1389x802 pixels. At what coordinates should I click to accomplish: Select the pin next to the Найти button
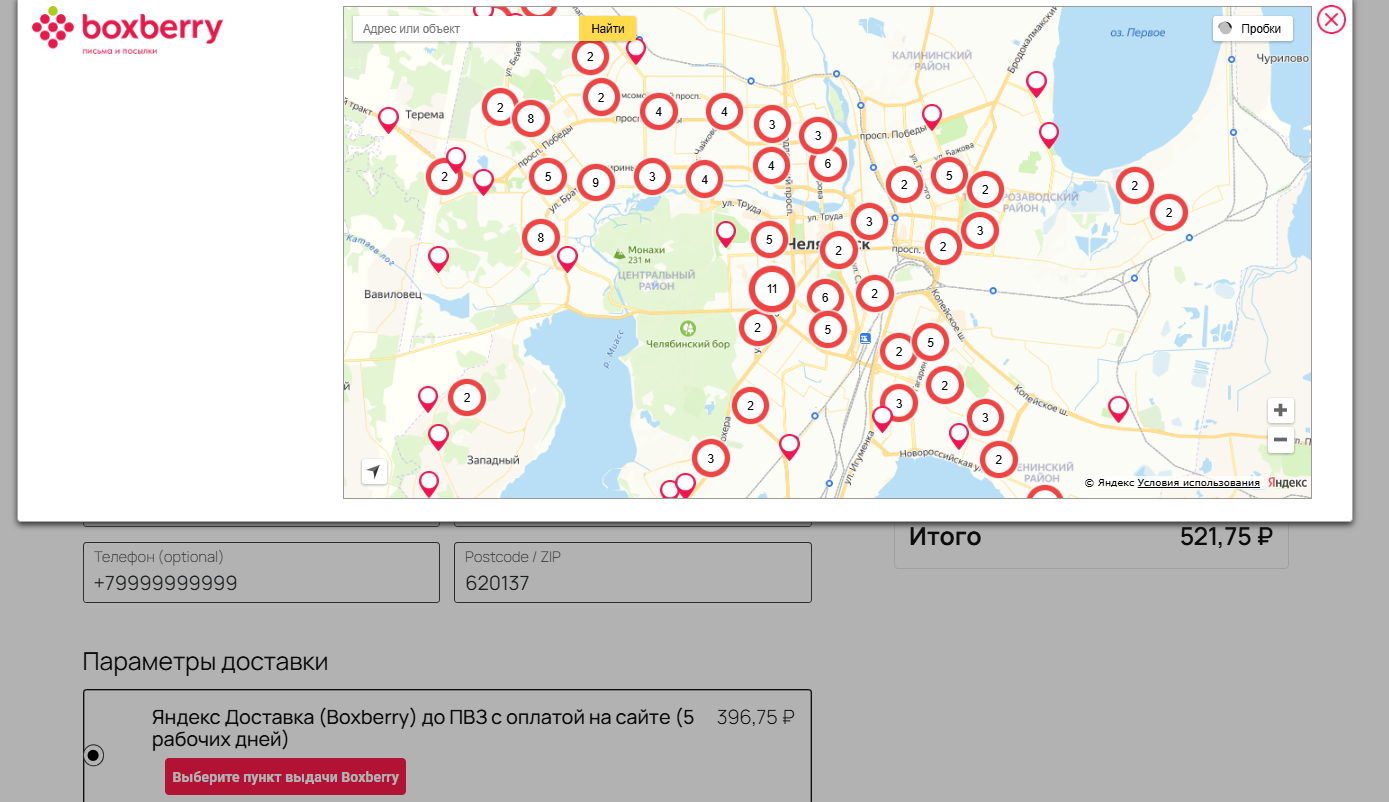click(x=636, y=51)
